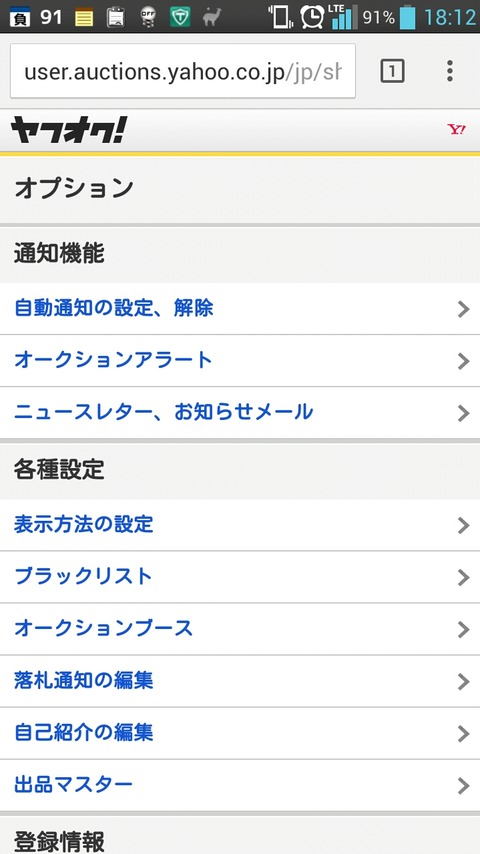
Task: Click the address bar URL field
Action: point(183,71)
